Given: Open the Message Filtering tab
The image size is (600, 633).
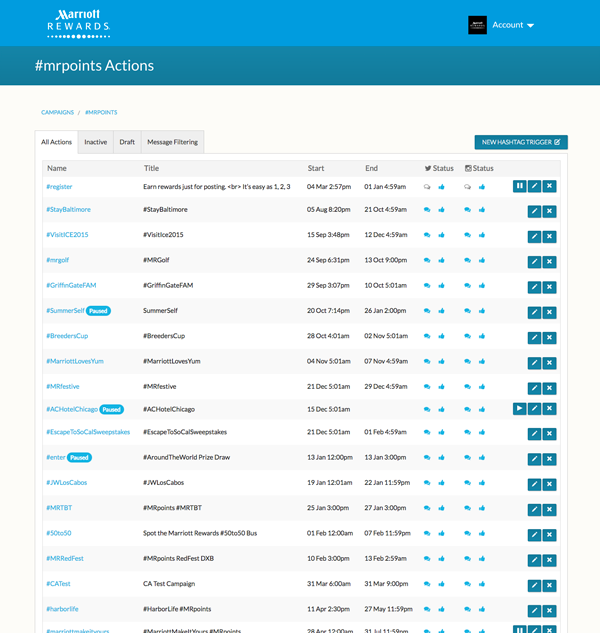Looking at the screenshot, I should pyautogui.click(x=172, y=142).
